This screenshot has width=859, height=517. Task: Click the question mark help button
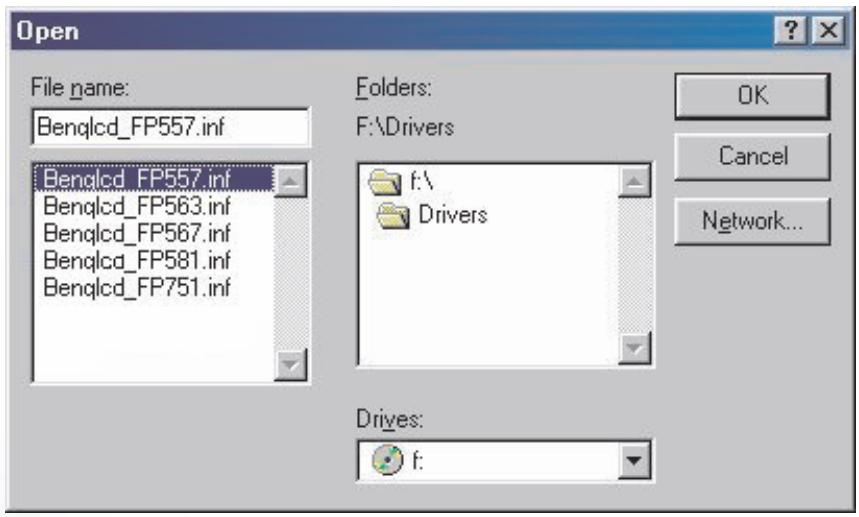tap(790, 30)
